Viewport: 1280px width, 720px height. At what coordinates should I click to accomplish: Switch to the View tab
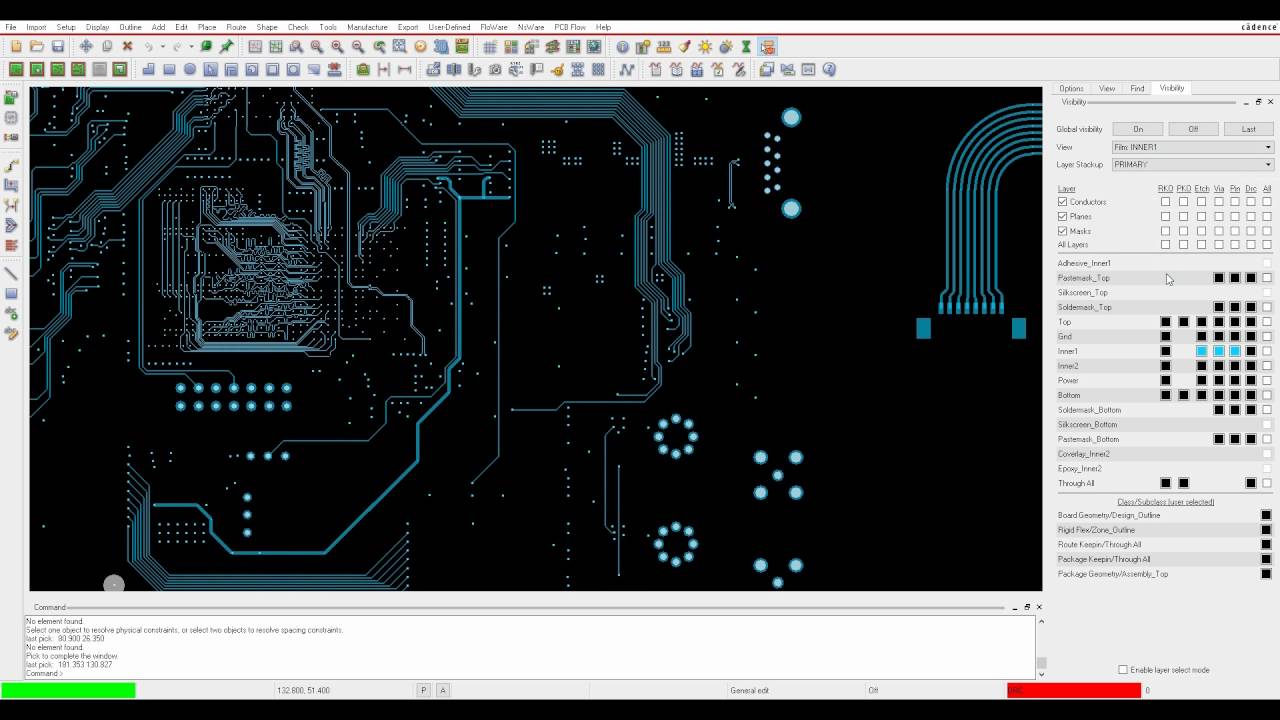point(1107,88)
